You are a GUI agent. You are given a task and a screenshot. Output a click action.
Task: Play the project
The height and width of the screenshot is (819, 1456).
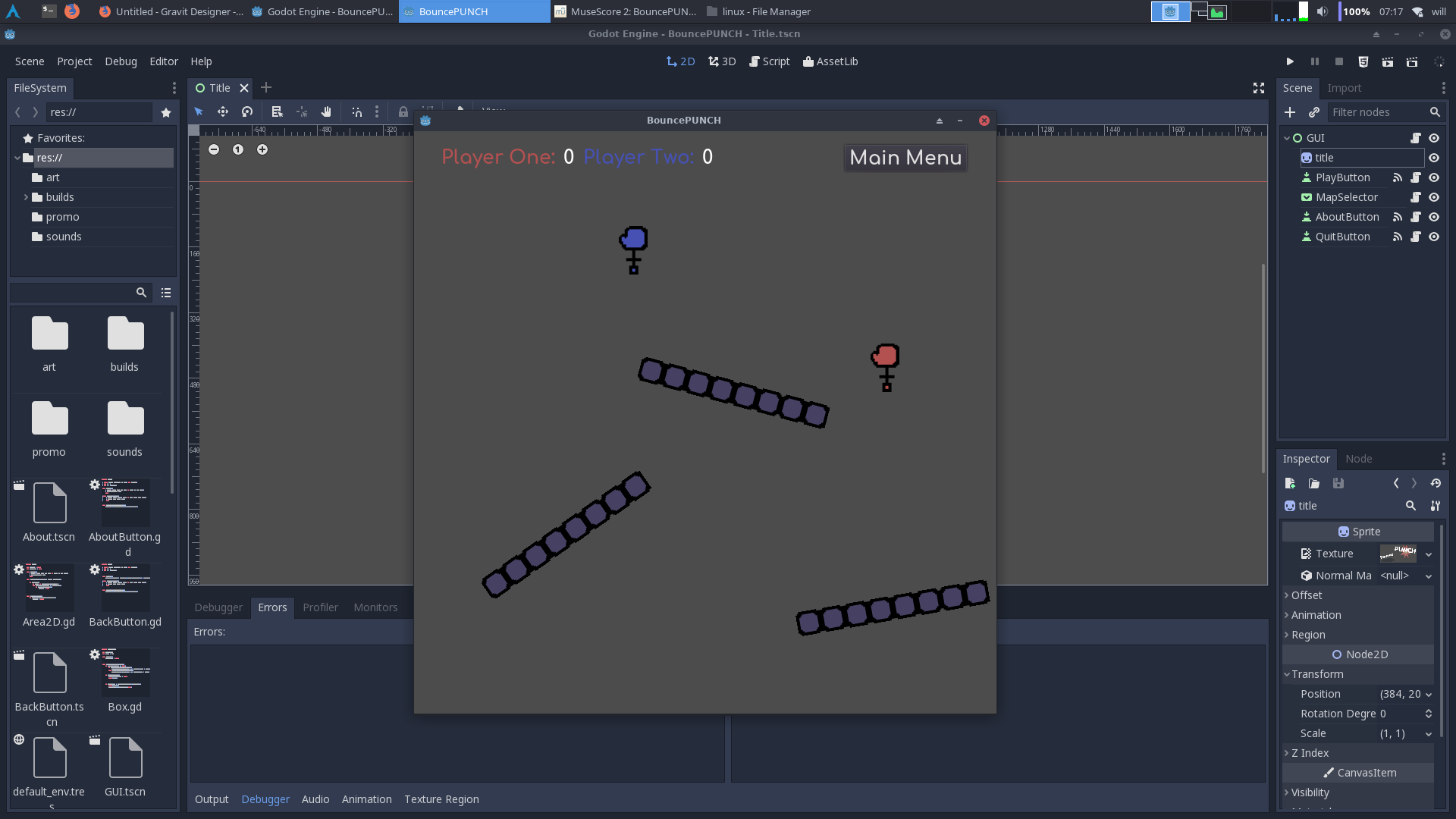[1290, 61]
